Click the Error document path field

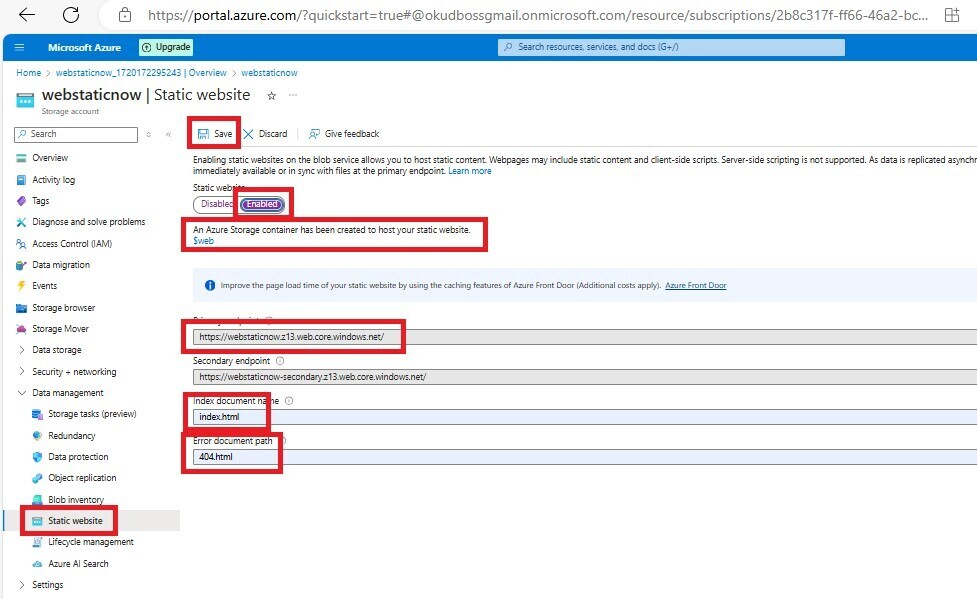click(x=584, y=457)
